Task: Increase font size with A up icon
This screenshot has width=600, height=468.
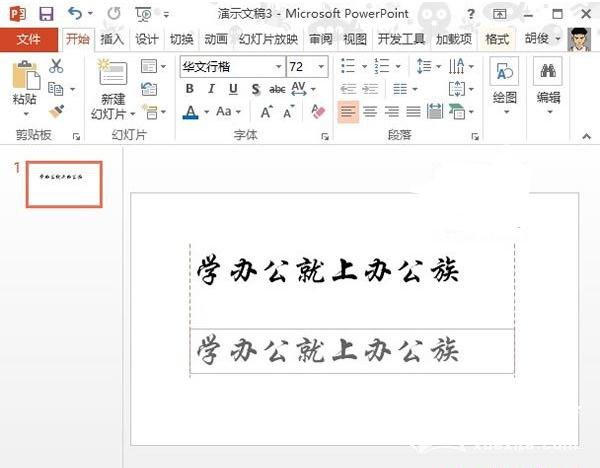Action: (x=267, y=112)
